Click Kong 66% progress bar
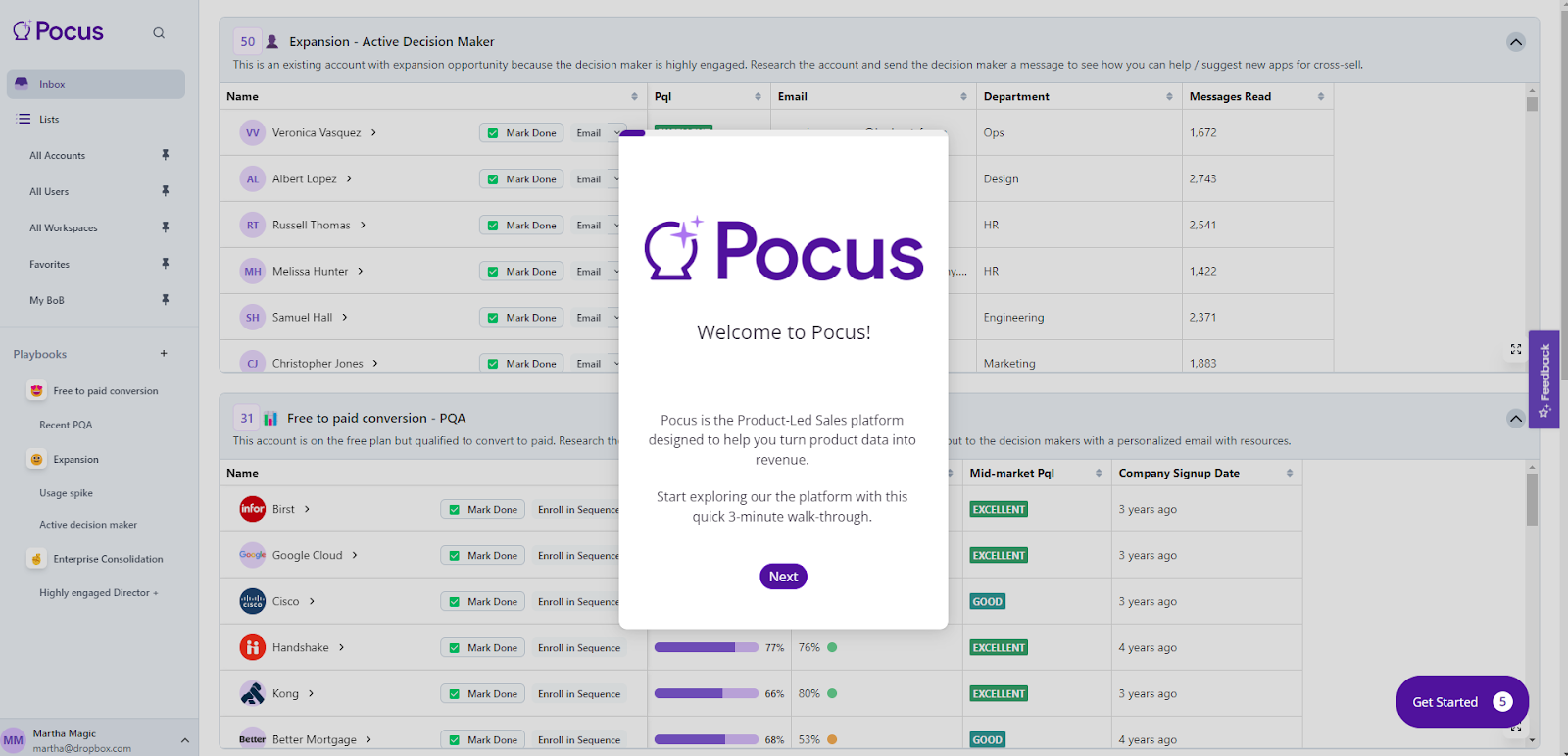Viewport: 1568px width, 756px height. [x=707, y=693]
